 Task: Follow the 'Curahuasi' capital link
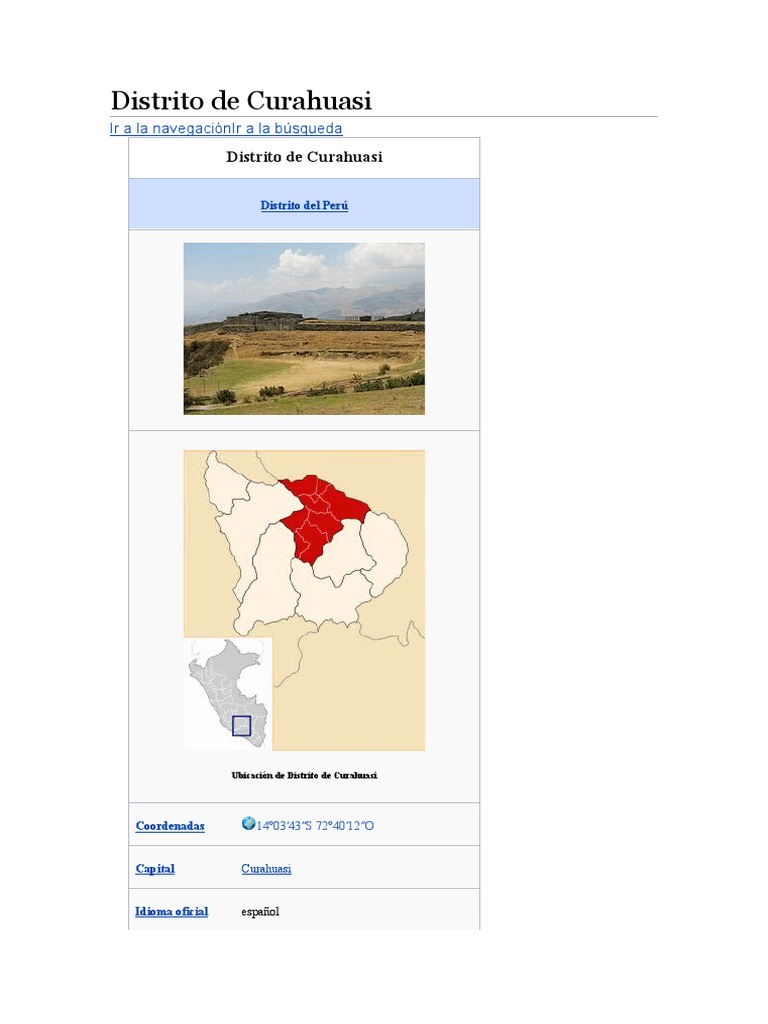coord(266,869)
